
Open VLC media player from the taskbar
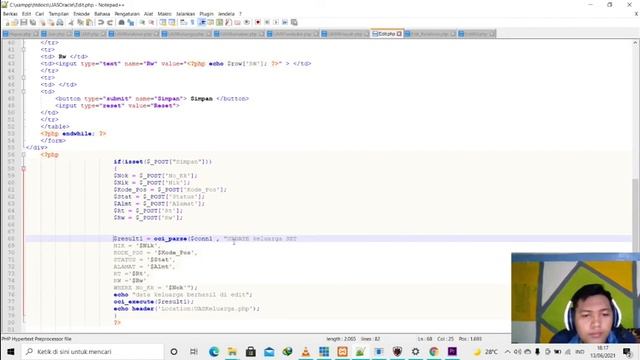(x=305, y=351)
